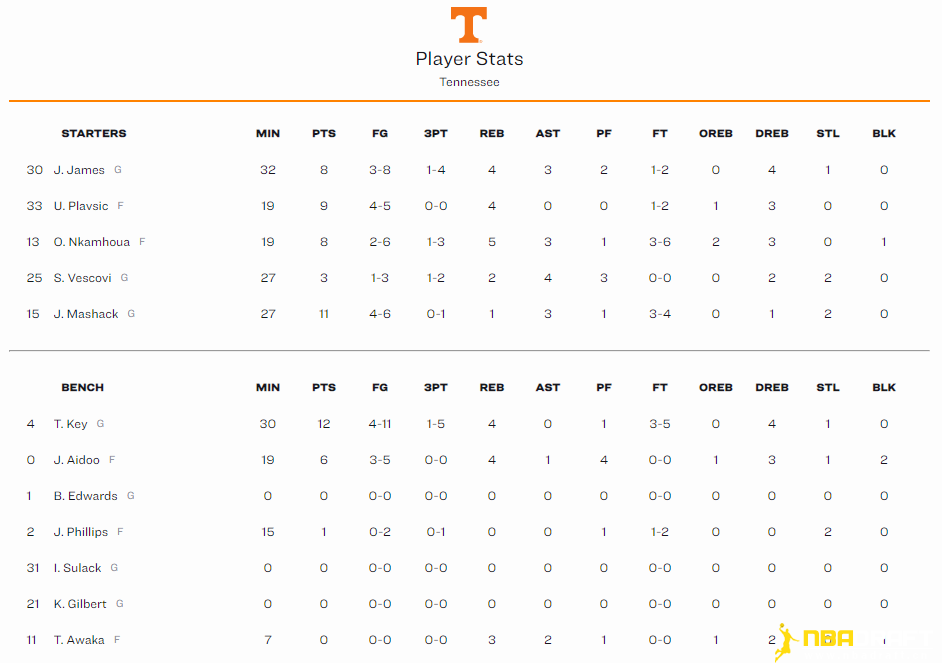The height and width of the screenshot is (663, 942).
Task: Click the BENCH section header
Action: pos(82,387)
